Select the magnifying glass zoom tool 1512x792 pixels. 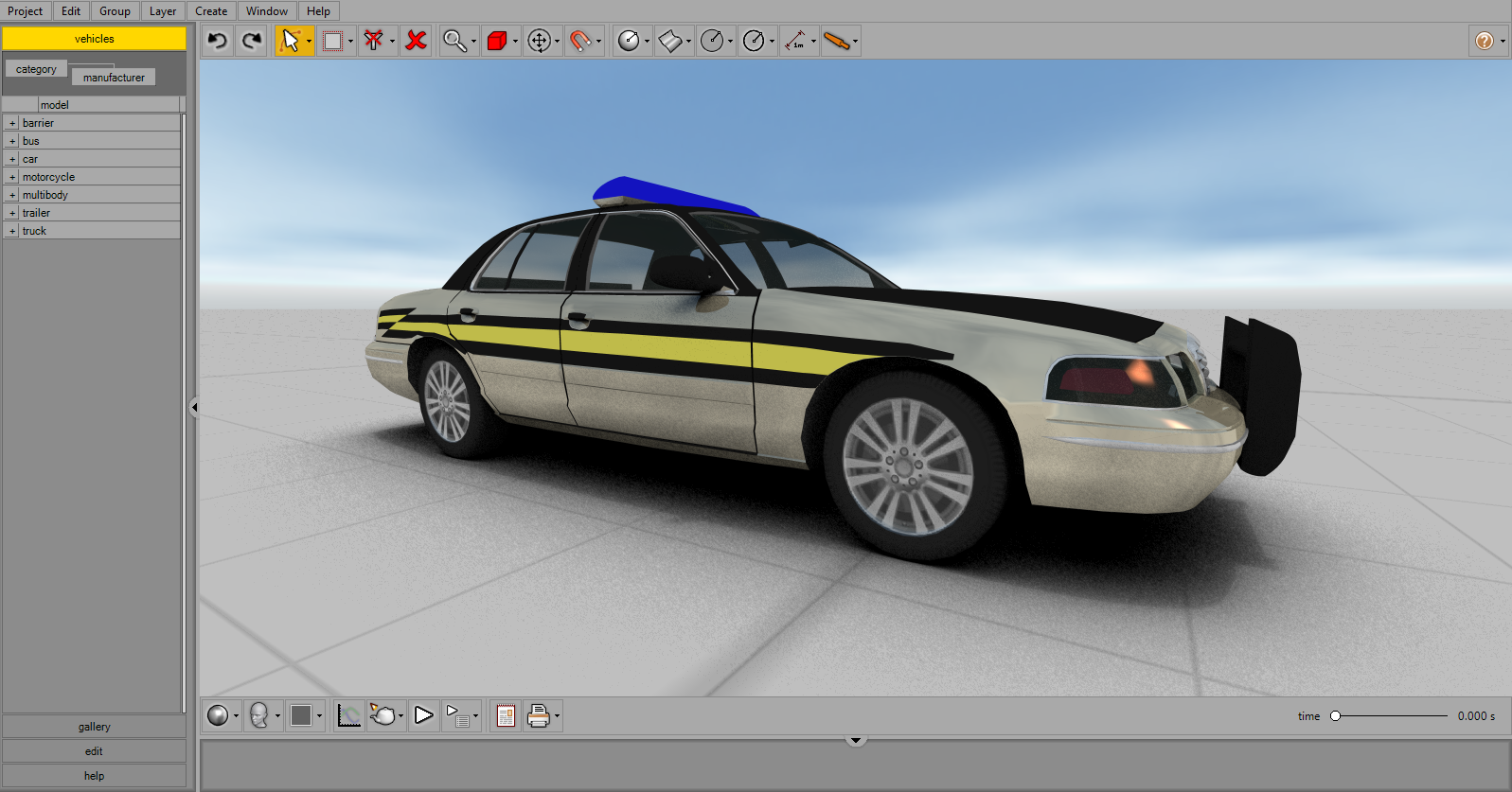pyautogui.click(x=454, y=41)
